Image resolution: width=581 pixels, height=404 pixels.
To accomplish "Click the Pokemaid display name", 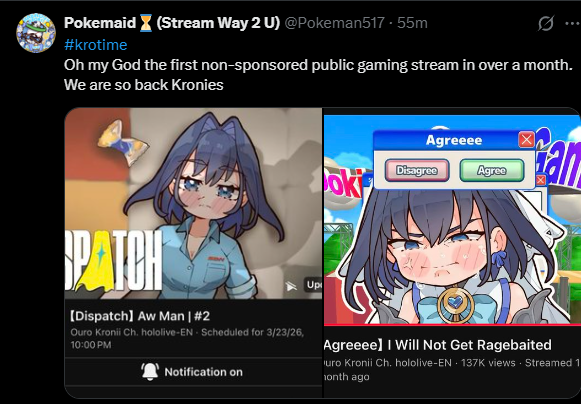I will click(x=100, y=23).
